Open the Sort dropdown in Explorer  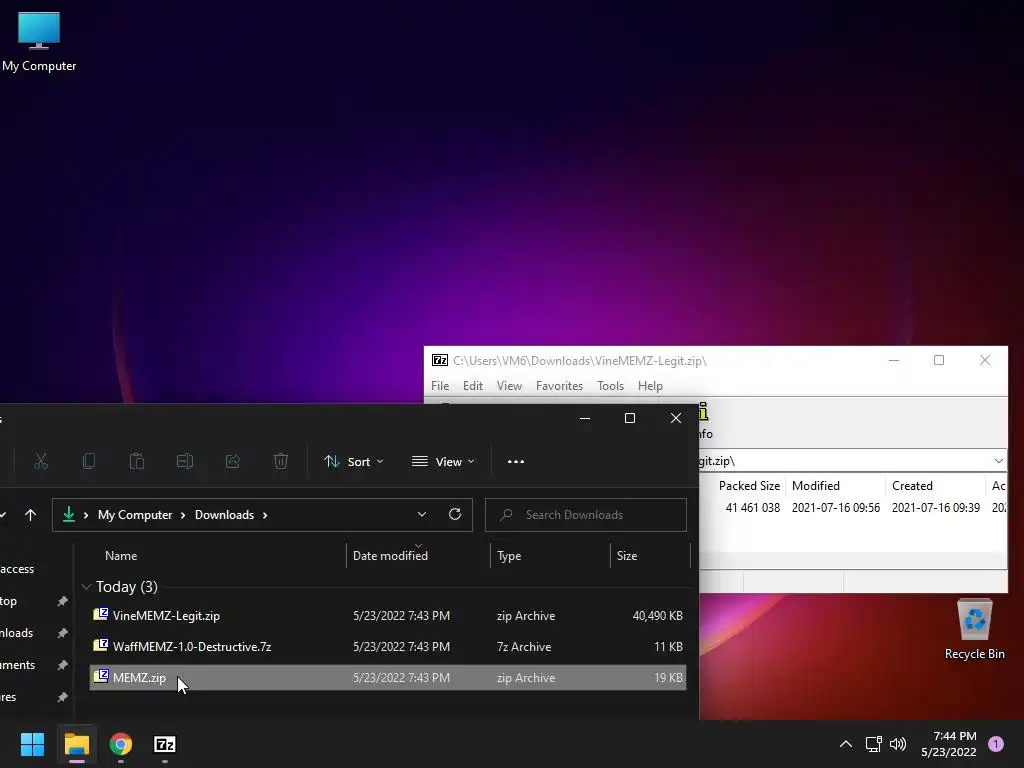(353, 462)
